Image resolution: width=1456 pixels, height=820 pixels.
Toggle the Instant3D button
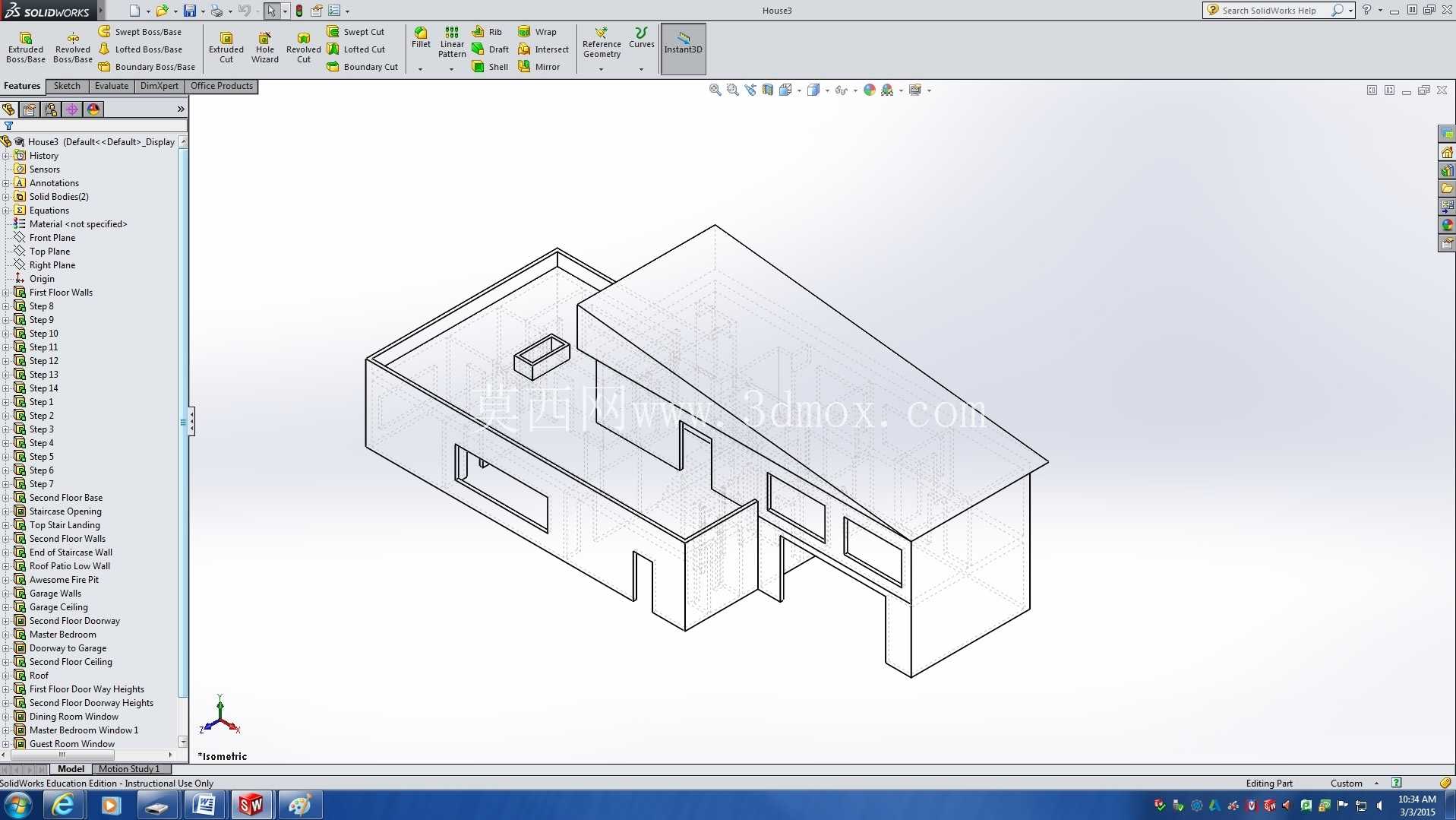click(x=683, y=49)
